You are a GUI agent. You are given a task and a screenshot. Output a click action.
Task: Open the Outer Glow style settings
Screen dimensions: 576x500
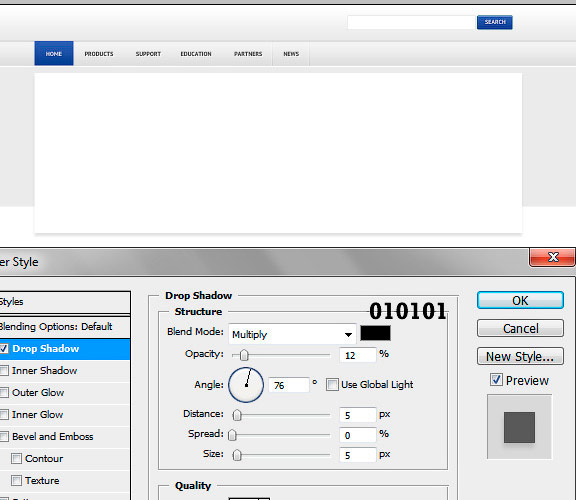38,392
